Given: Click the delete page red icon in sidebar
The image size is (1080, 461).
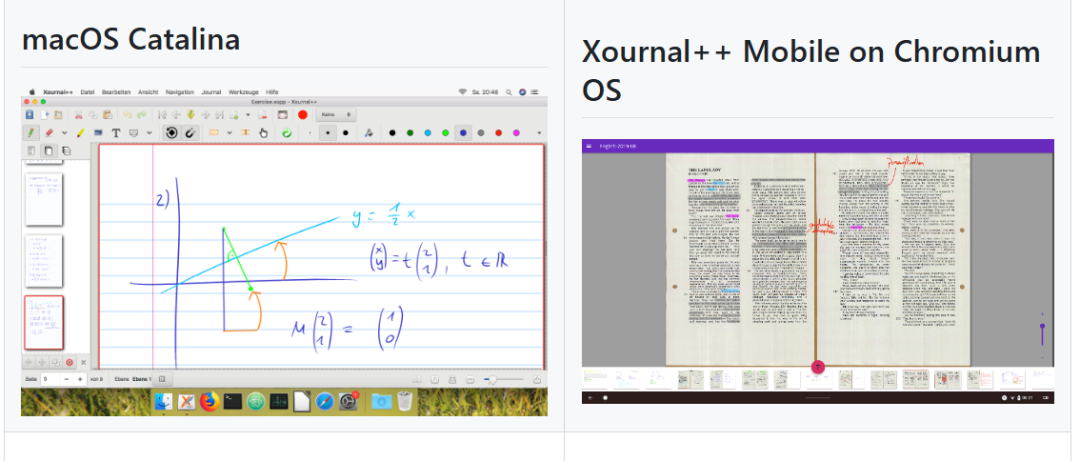Looking at the screenshot, I should pos(69,362).
